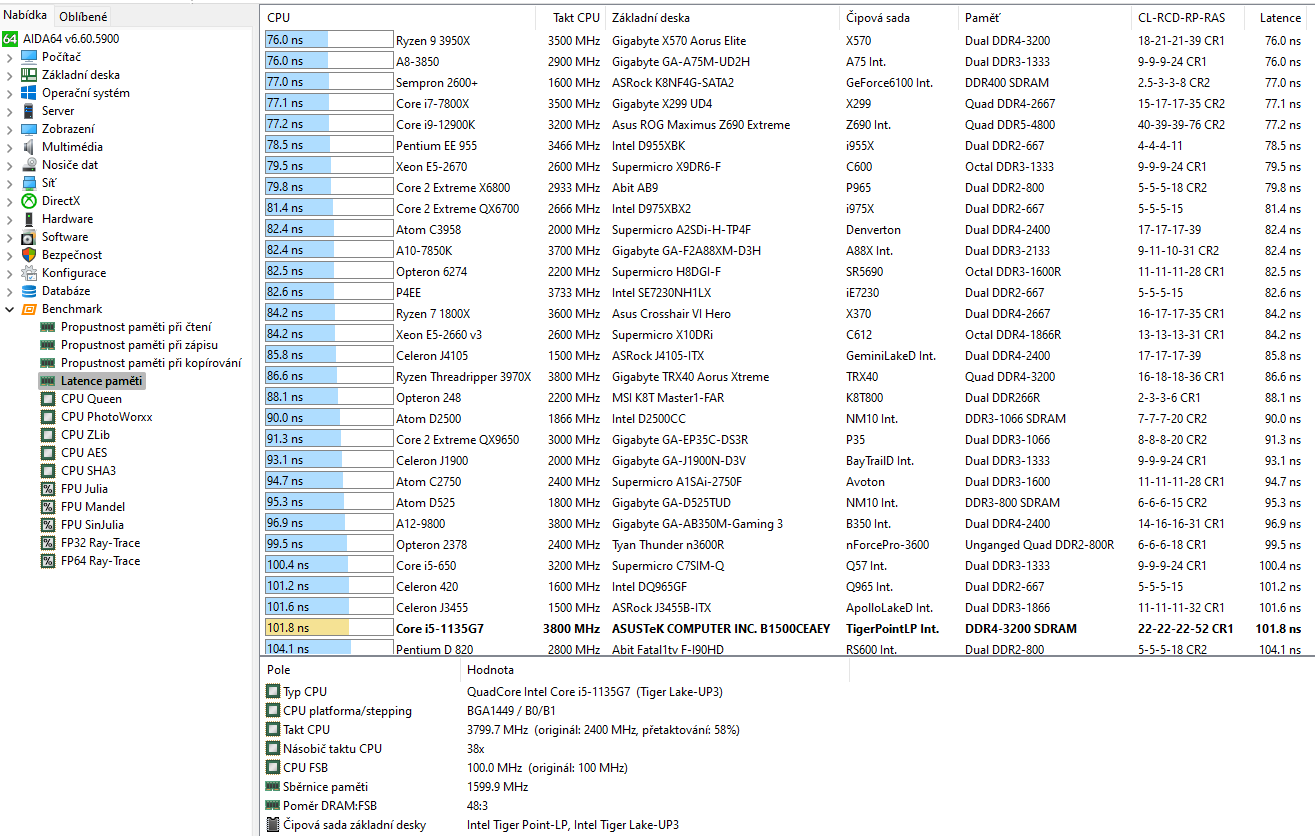Click the Benchmark folder icon

pyautogui.click(x=29, y=309)
